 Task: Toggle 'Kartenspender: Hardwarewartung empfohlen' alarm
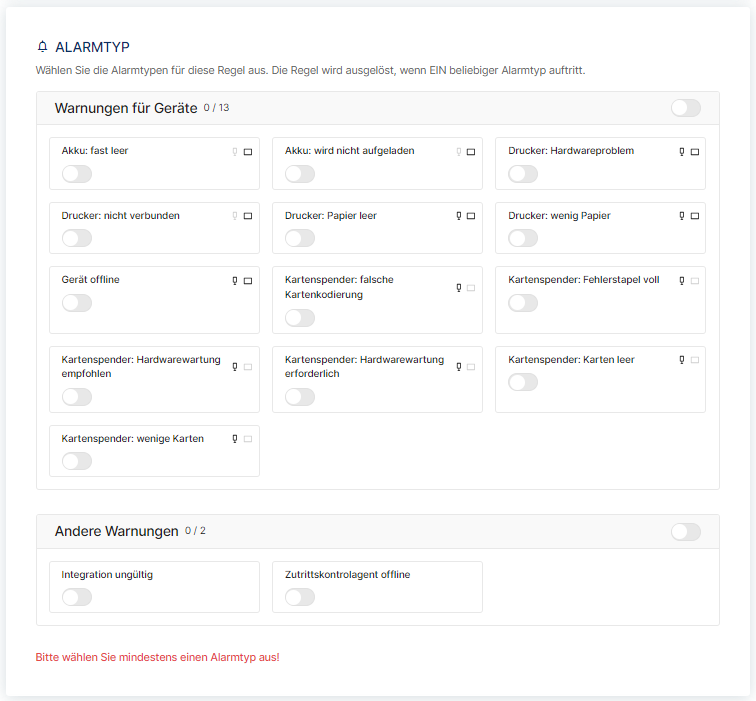coord(77,397)
